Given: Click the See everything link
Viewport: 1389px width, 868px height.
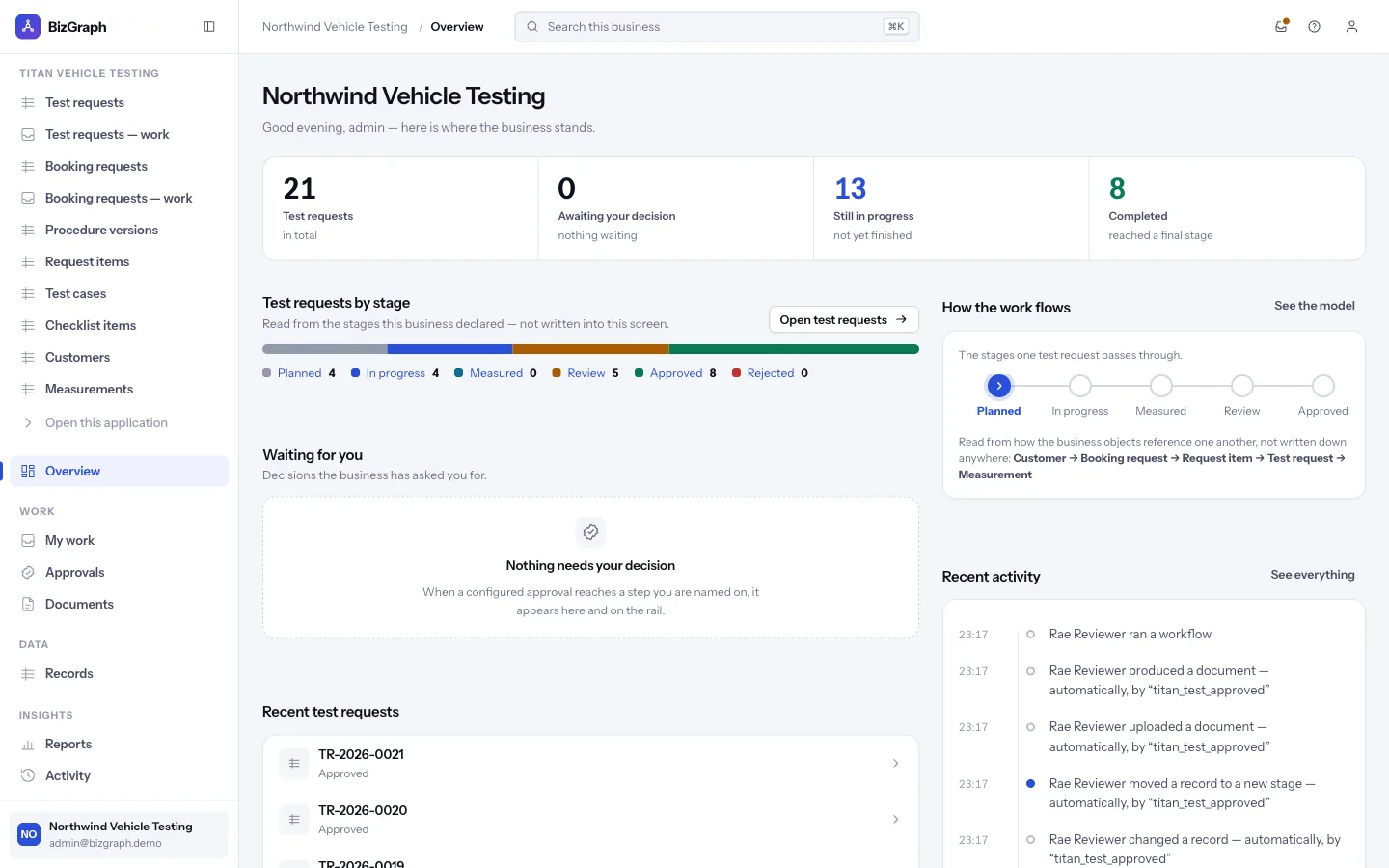Looking at the screenshot, I should pos(1313,575).
